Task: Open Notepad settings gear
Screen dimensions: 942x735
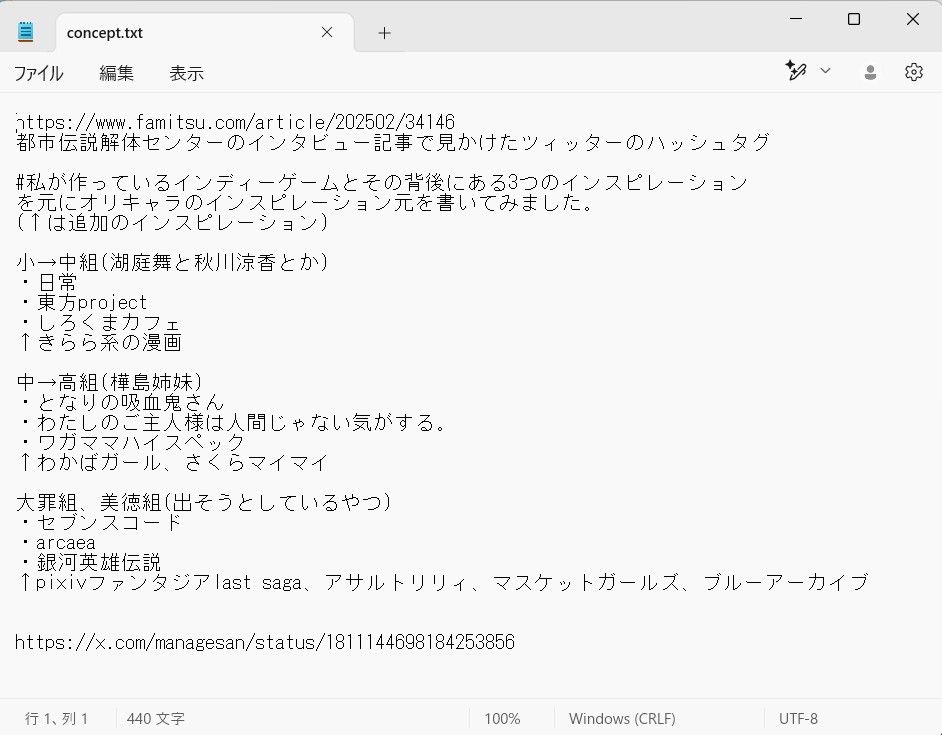Action: (914, 72)
